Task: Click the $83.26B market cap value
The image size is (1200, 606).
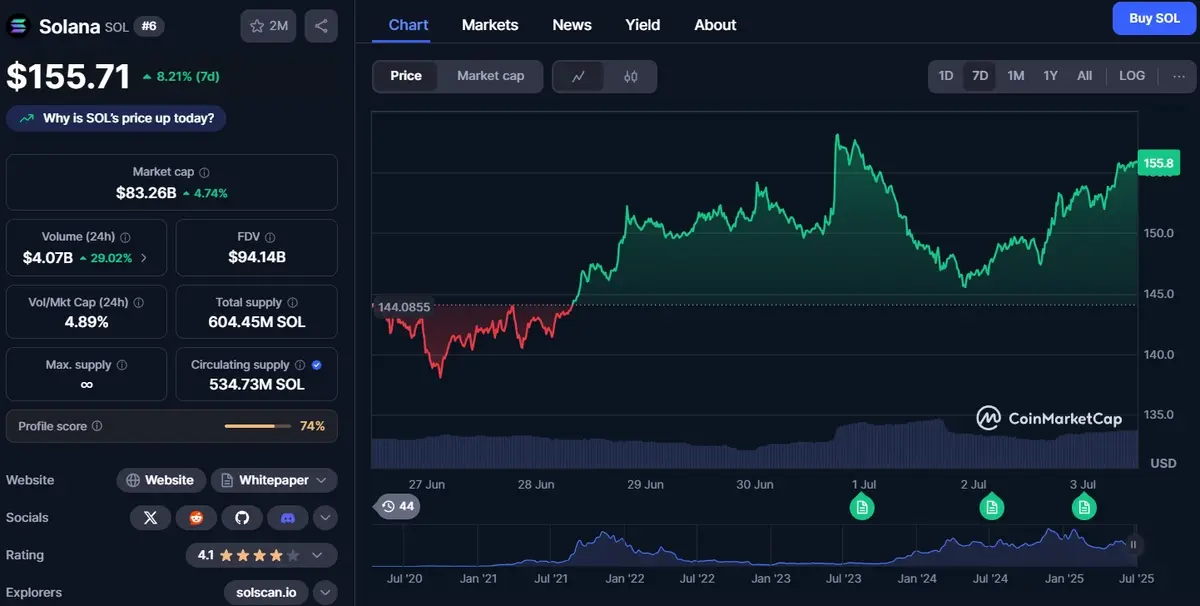Action: [146, 193]
